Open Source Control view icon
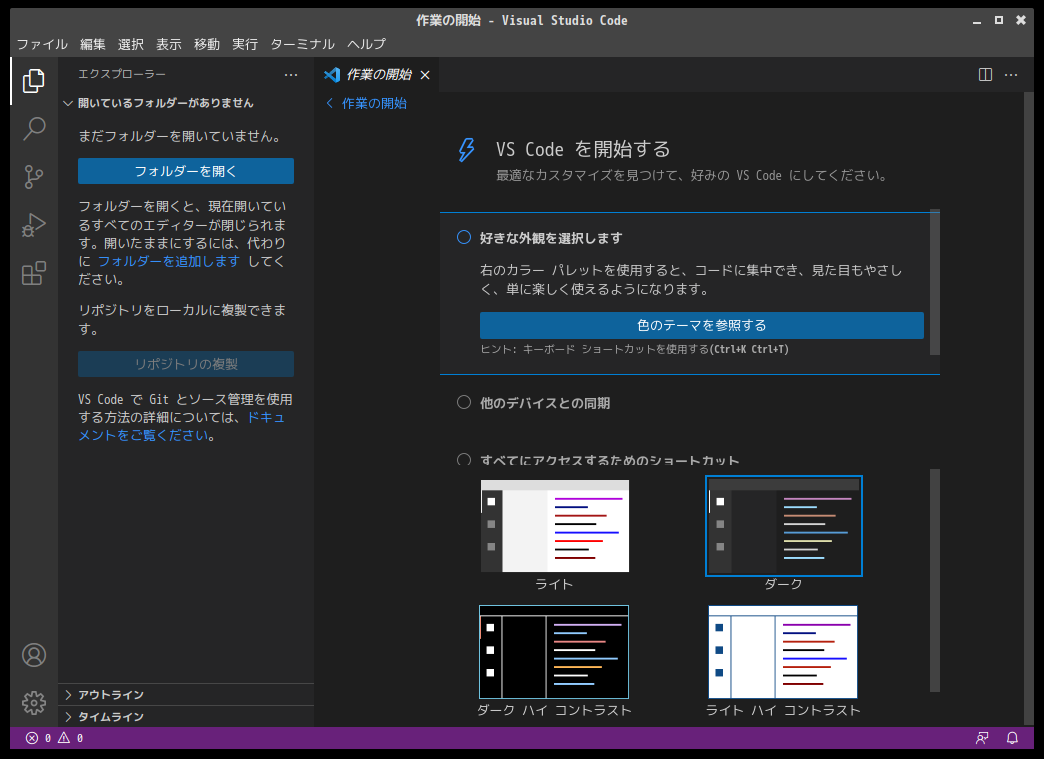The image size is (1044, 759). coord(33,177)
